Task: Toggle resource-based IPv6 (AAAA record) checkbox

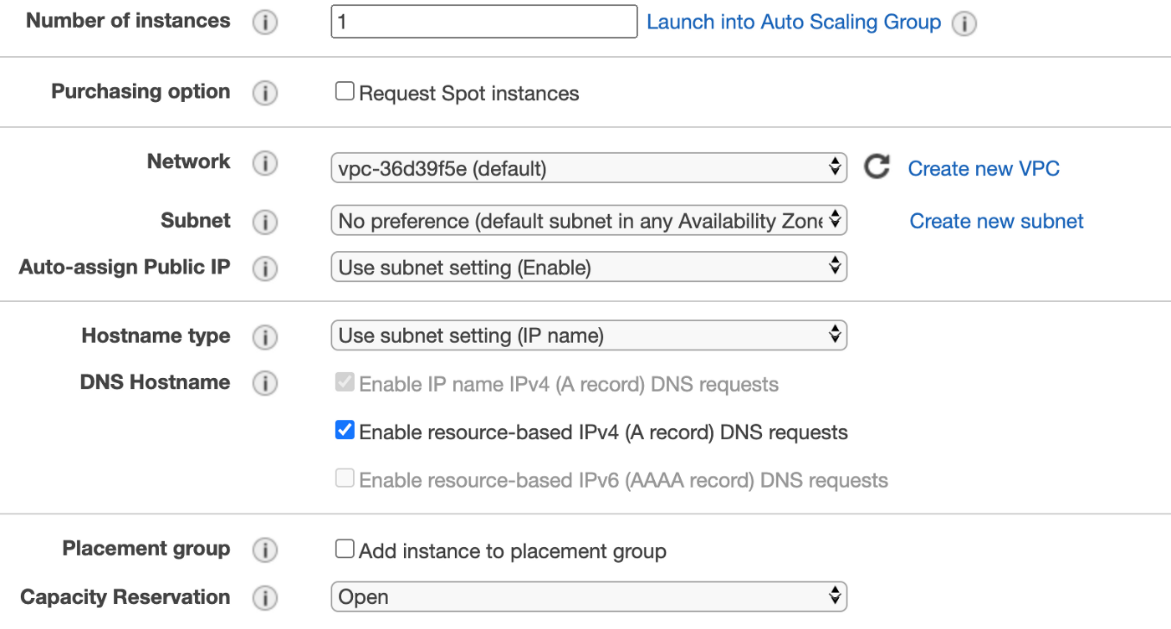Action: (x=344, y=477)
